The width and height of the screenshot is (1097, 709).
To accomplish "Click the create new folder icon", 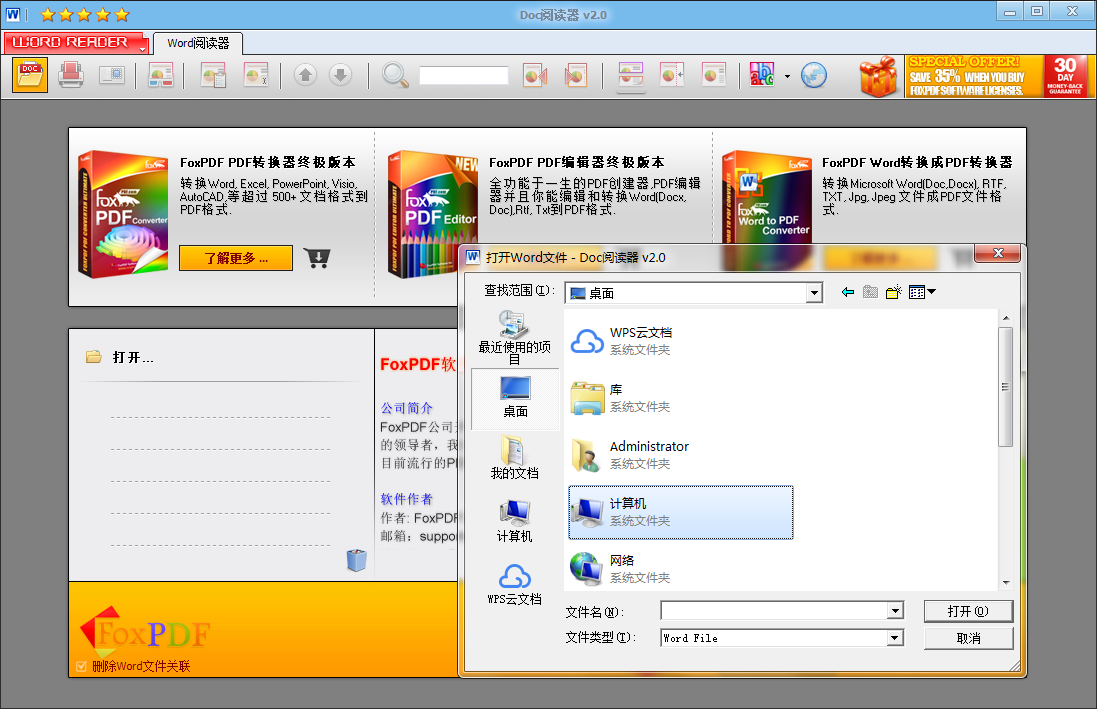I will pyautogui.click(x=893, y=292).
